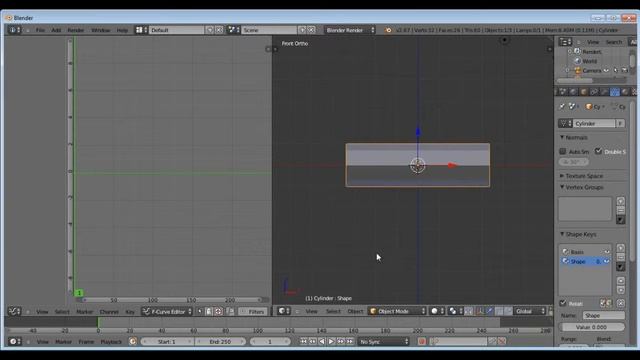
Task: Click the screen layout browse icon
Action: point(141,30)
